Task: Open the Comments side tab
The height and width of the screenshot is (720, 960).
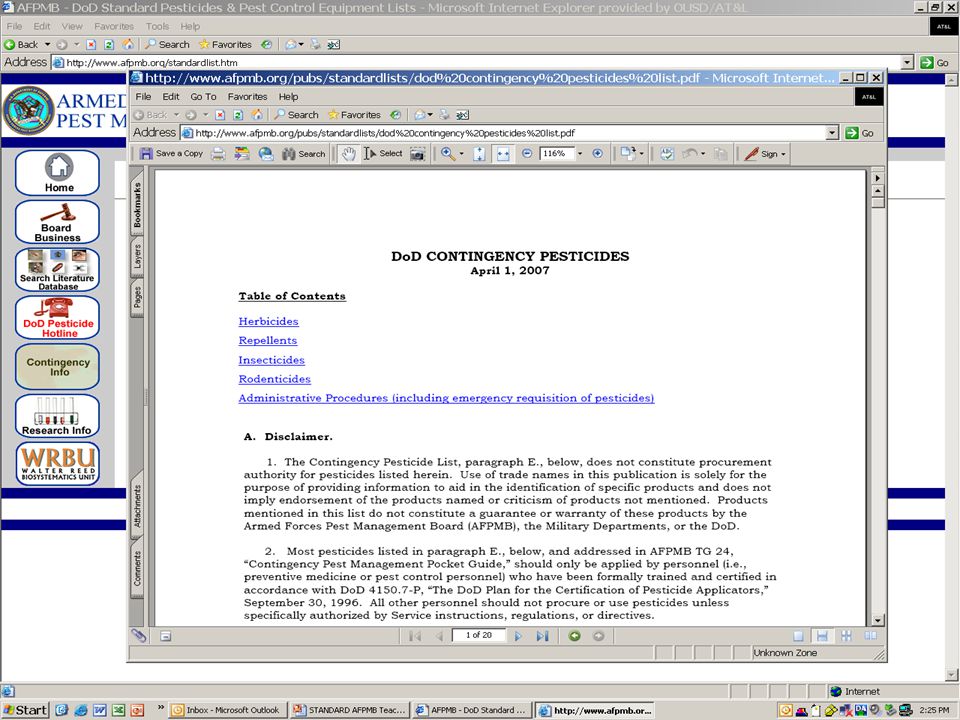Action: pyautogui.click(x=137, y=568)
